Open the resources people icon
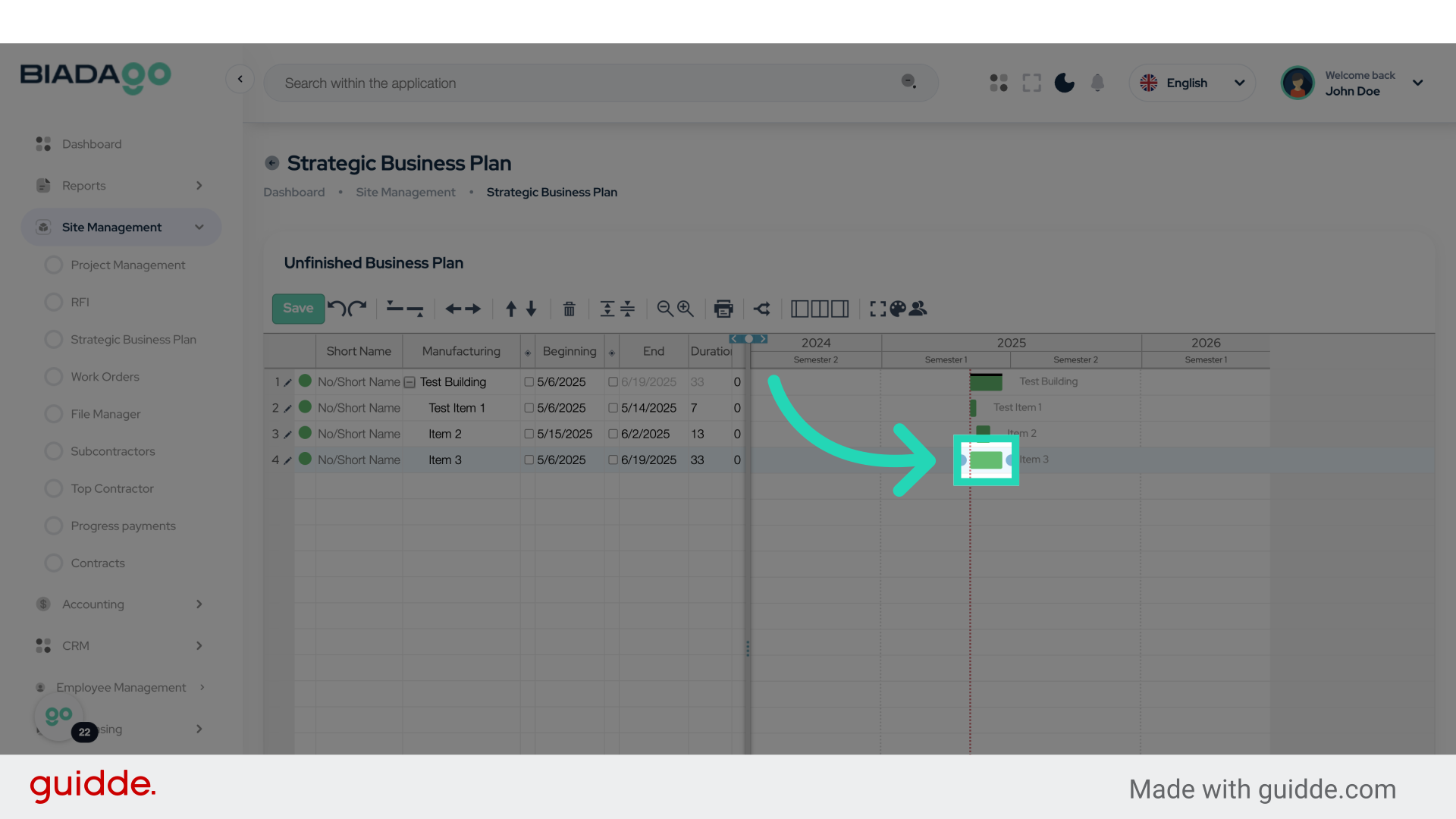 coord(918,309)
